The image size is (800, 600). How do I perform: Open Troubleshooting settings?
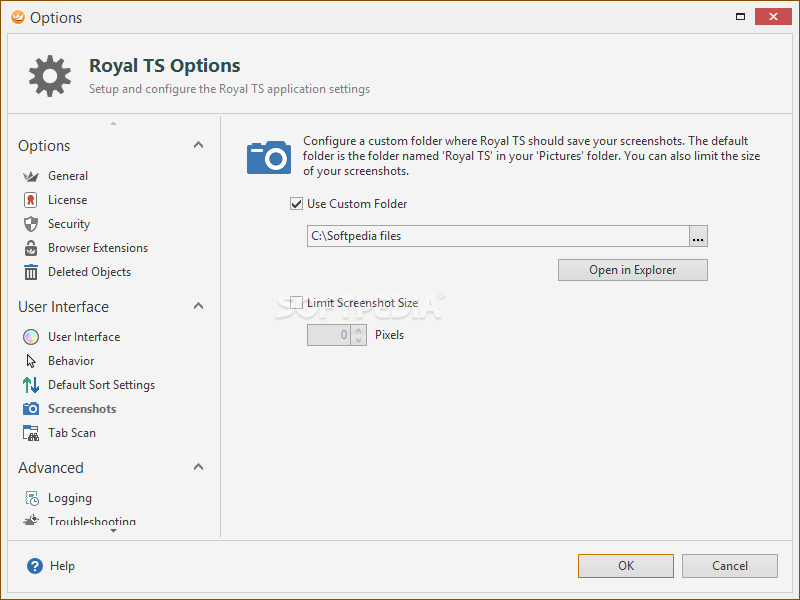[x=92, y=521]
